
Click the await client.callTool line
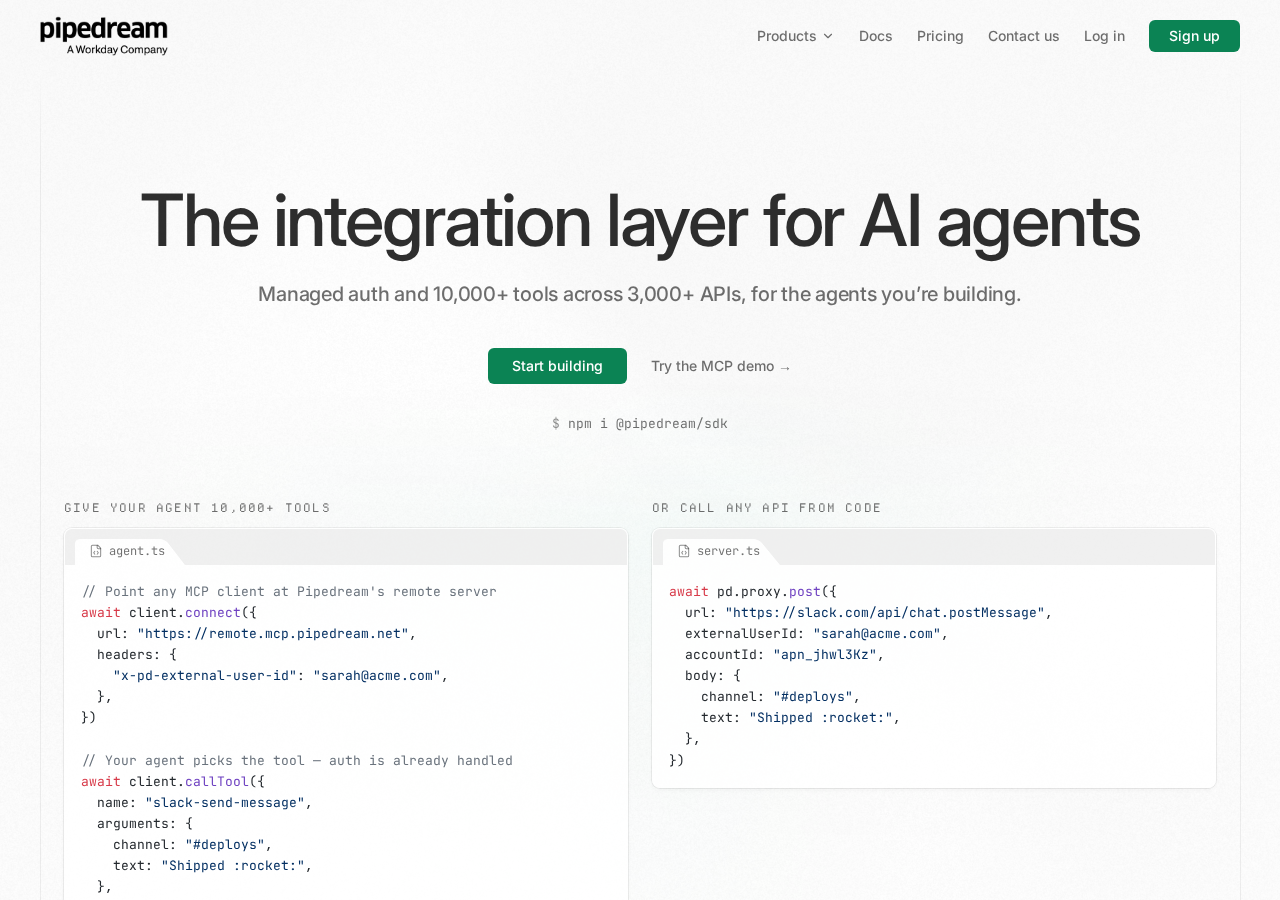pyautogui.click(x=173, y=782)
